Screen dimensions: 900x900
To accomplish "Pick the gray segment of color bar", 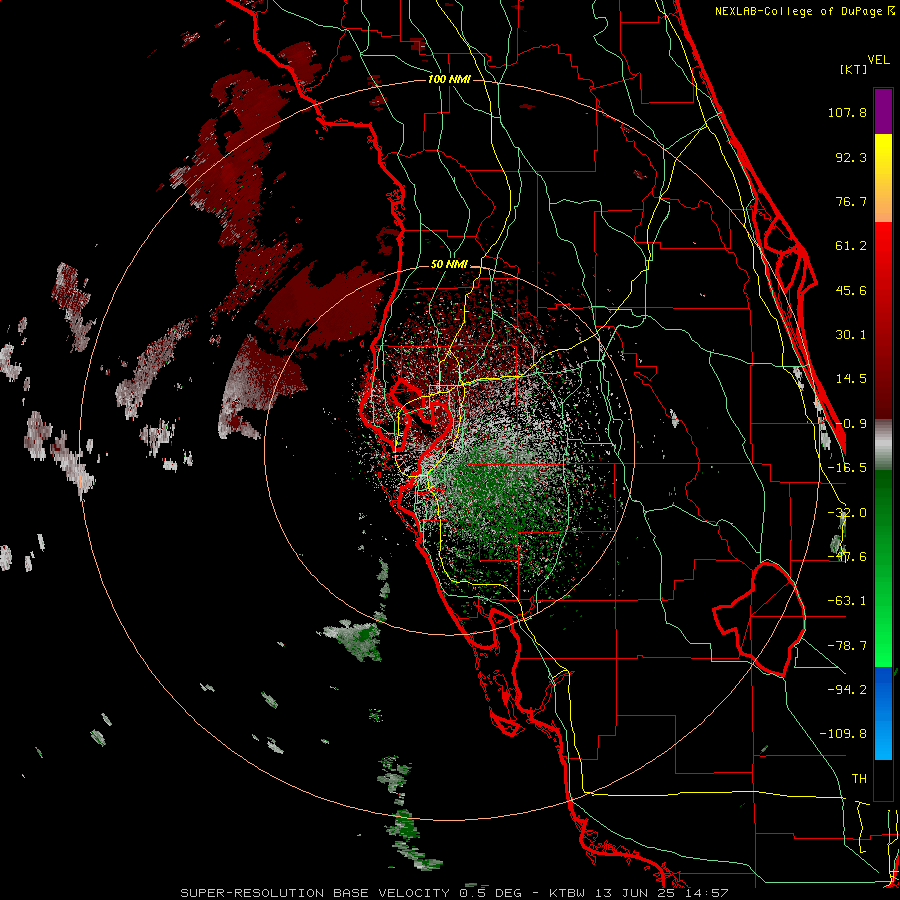I will point(883,445).
